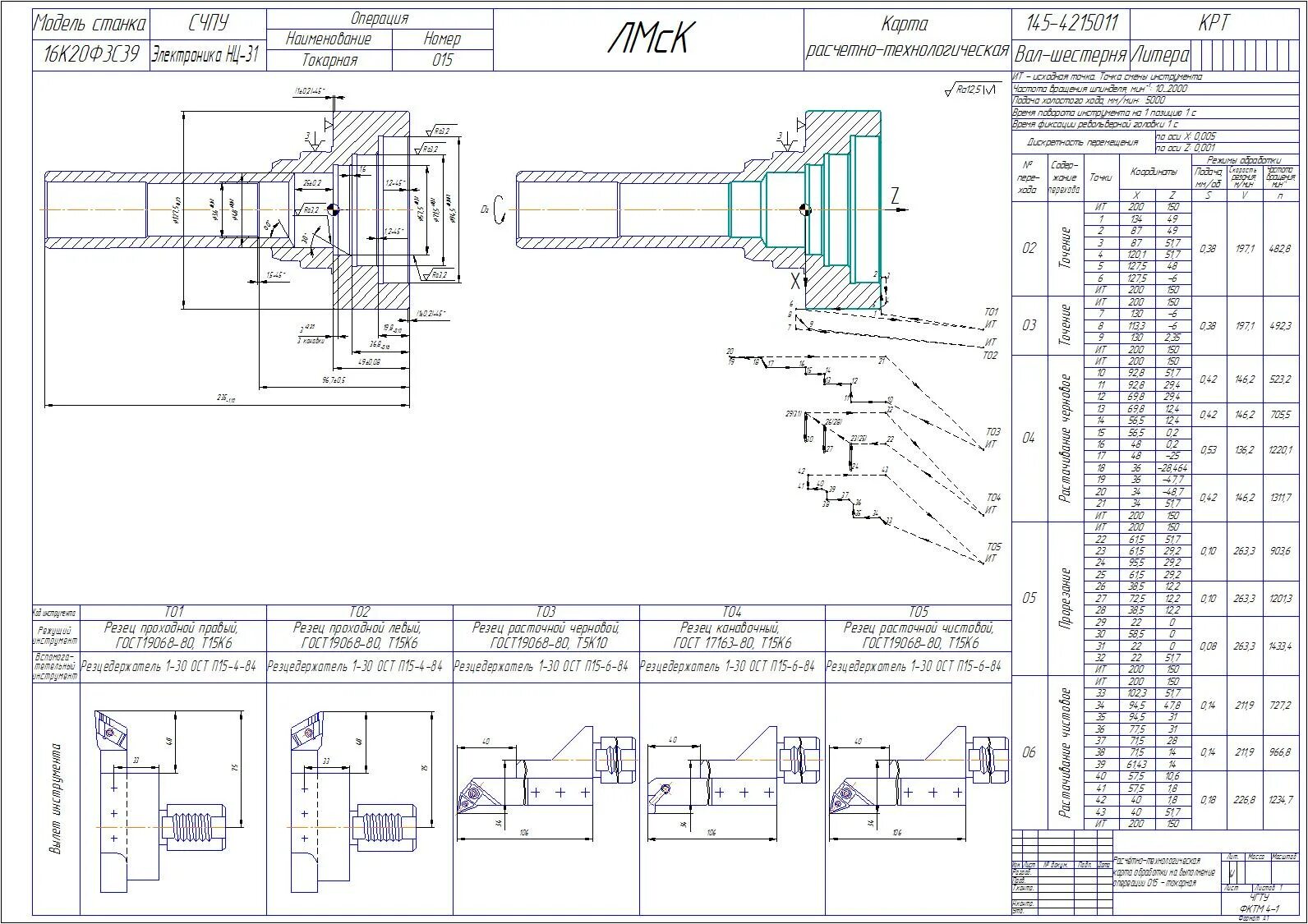Click the "Т05" tool table column header

tap(919, 612)
